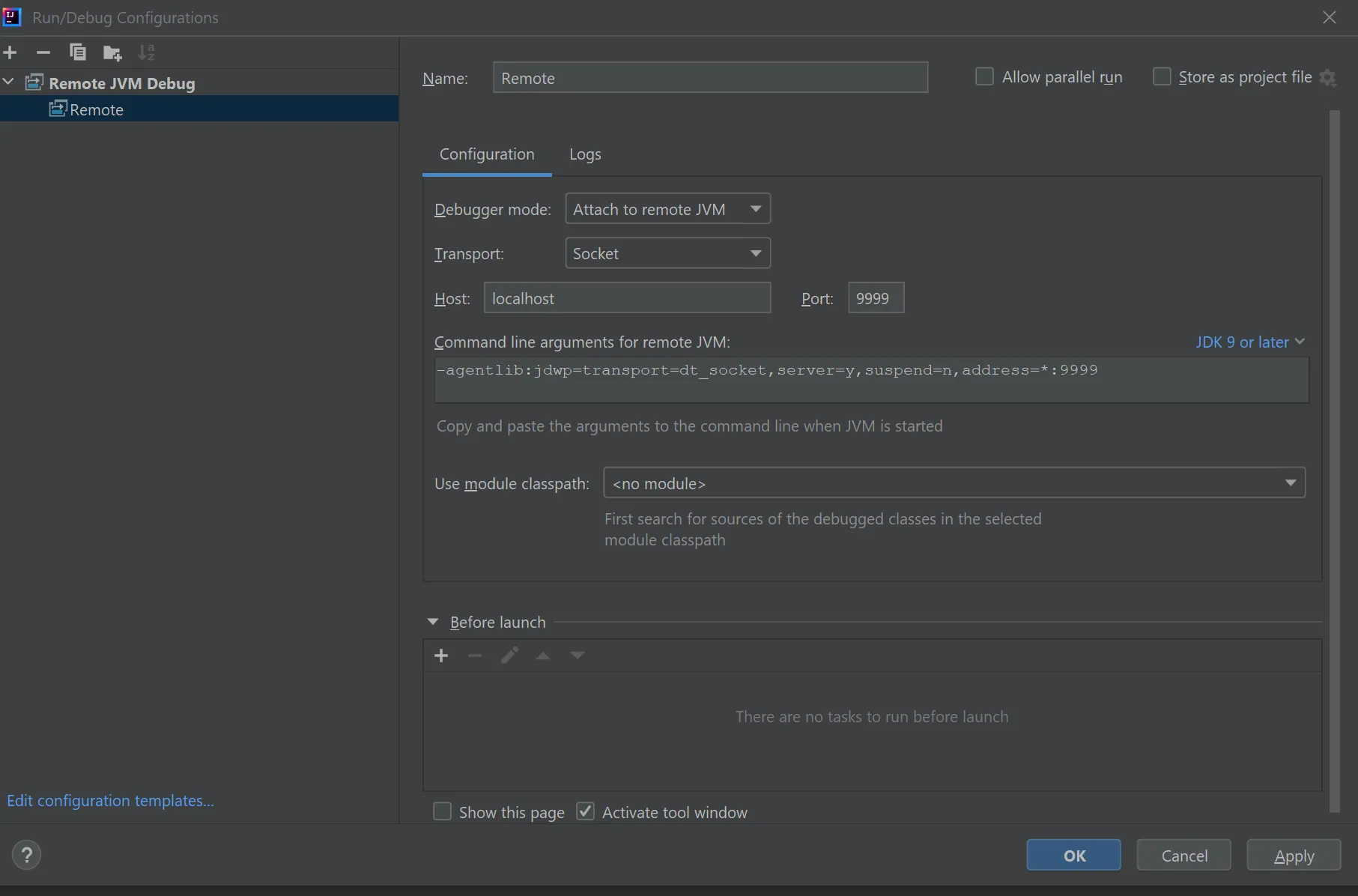Click the project file settings gear icon
1358x896 pixels.
(1328, 78)
